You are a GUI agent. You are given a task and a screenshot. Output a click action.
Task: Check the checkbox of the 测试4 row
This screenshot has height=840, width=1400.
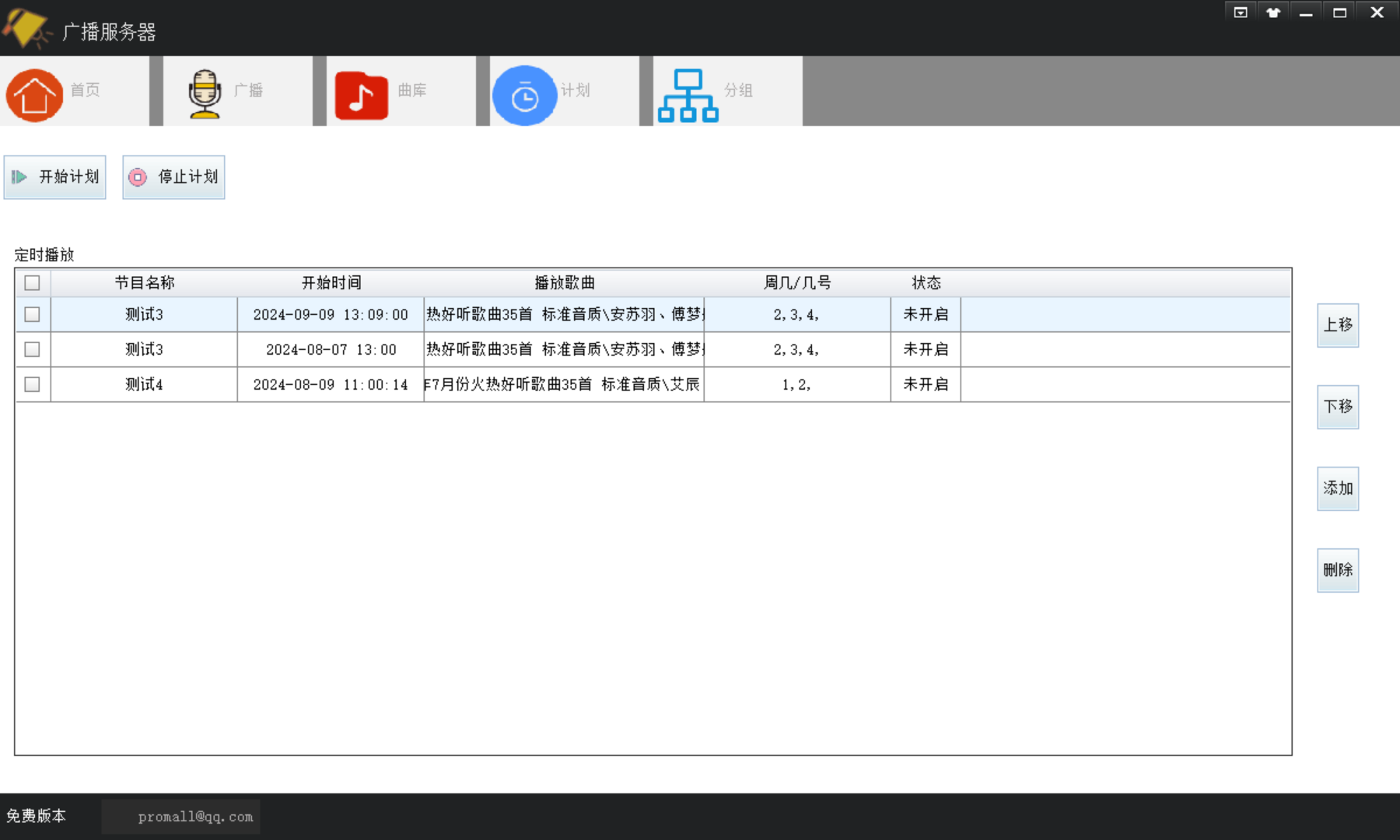pos(31,384)
